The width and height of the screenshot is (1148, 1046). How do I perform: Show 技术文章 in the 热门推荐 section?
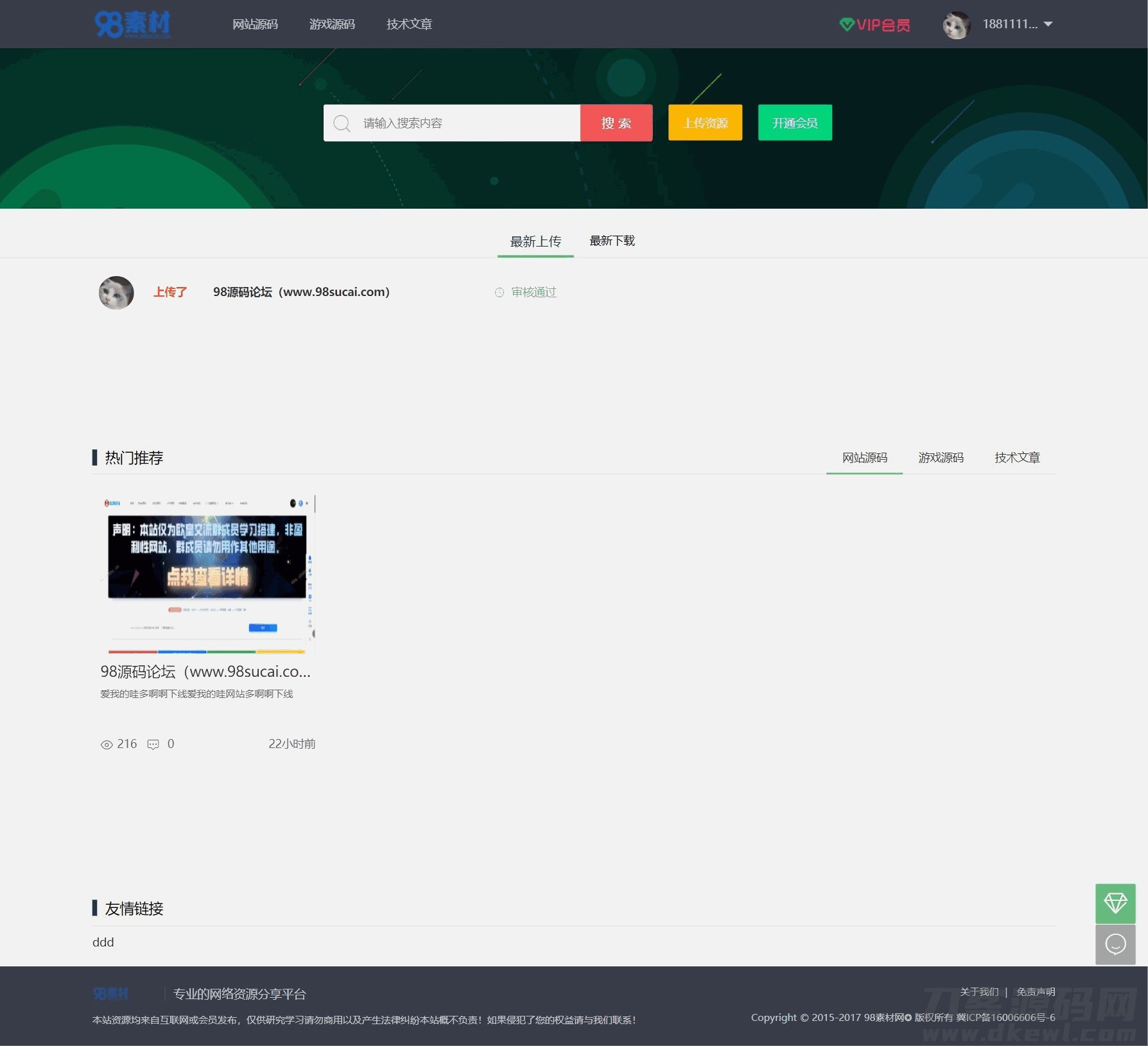[1017, 458]
